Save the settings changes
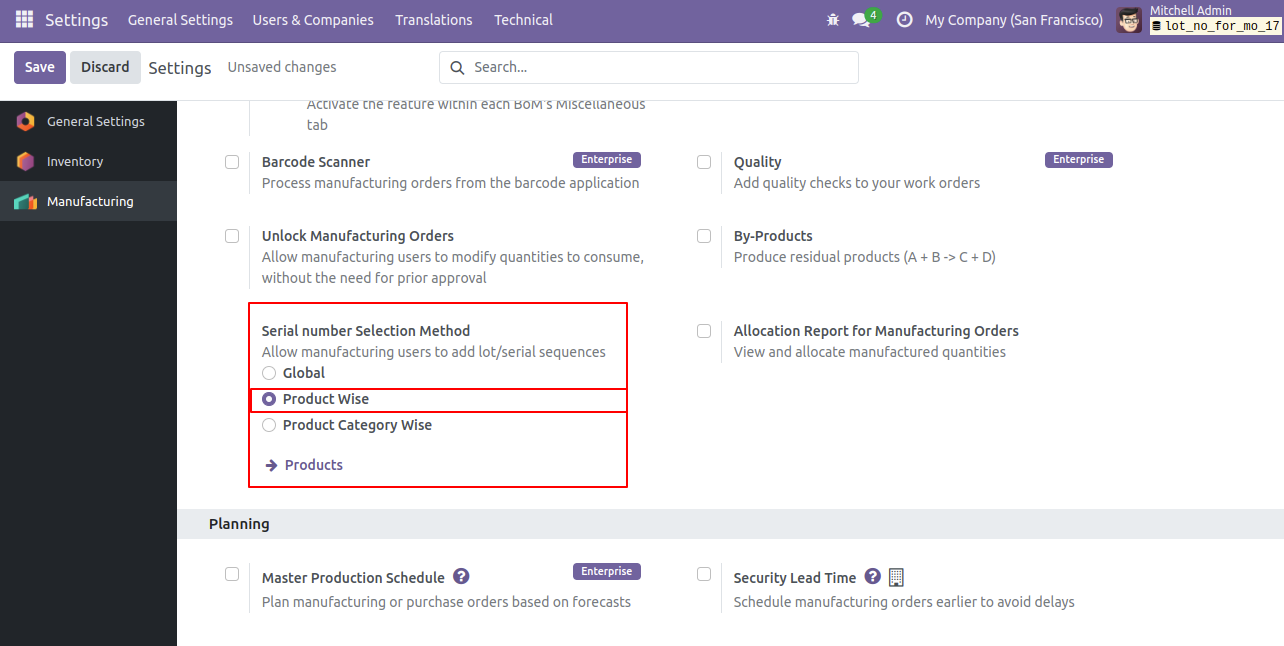Viewport: 1284px width, 646px height. (x=40, y=67)
